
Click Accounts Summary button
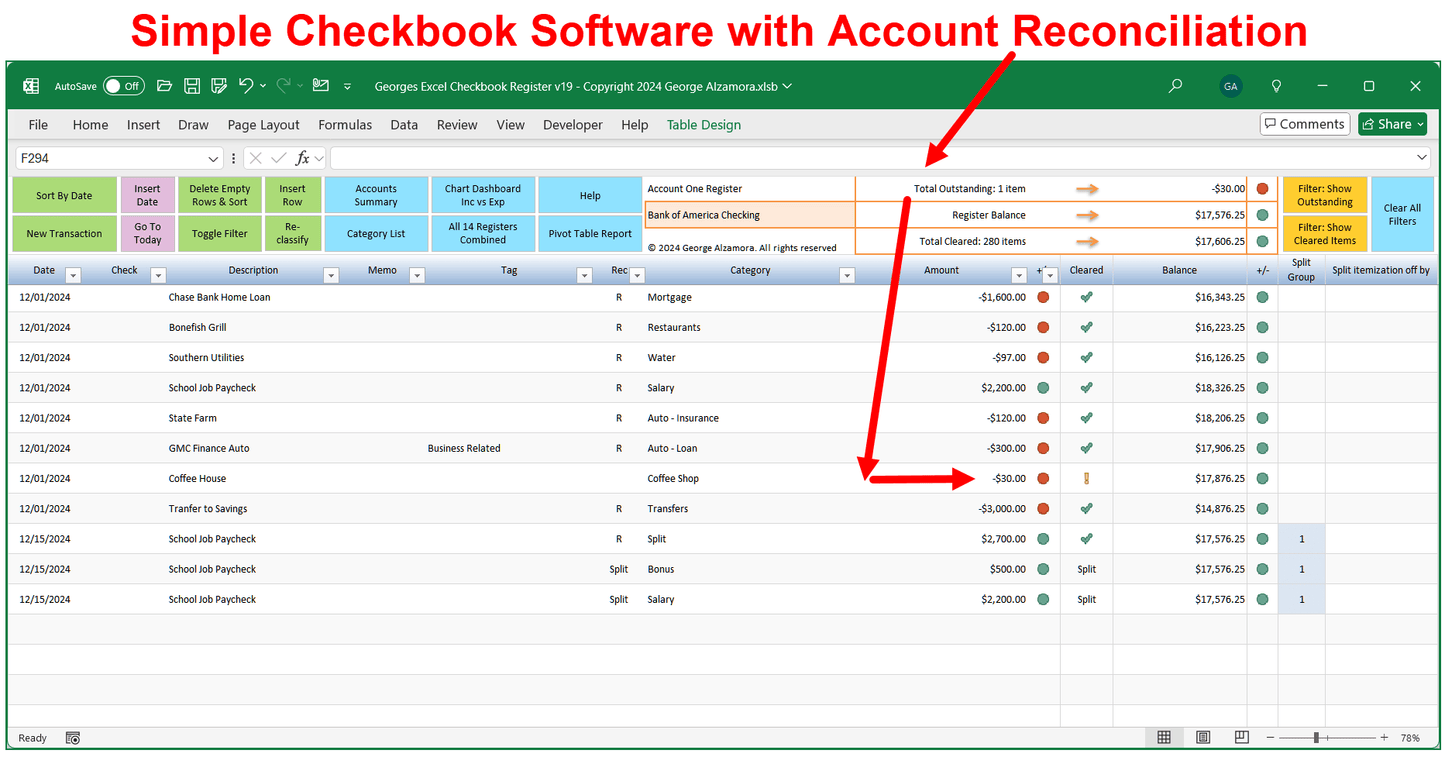[x=376, y=196]
